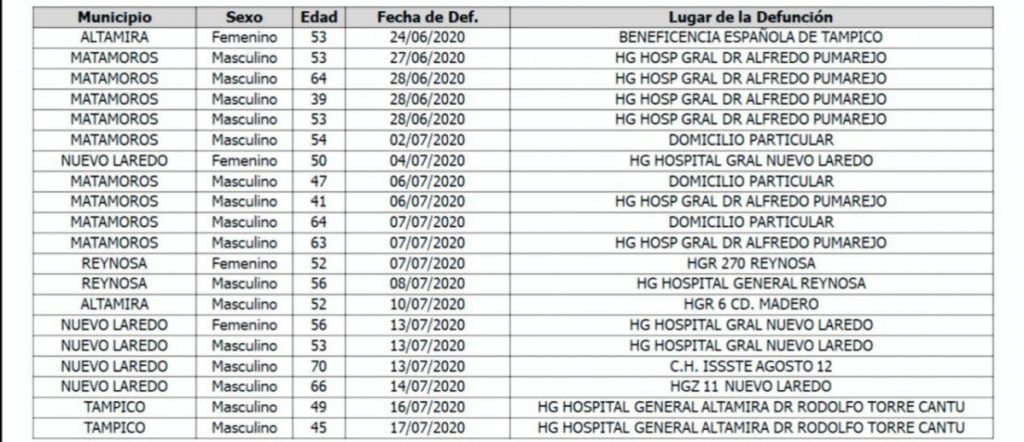Select the Fecha de Def. header
1024x442 pixels.
click(x=428, y=17)
